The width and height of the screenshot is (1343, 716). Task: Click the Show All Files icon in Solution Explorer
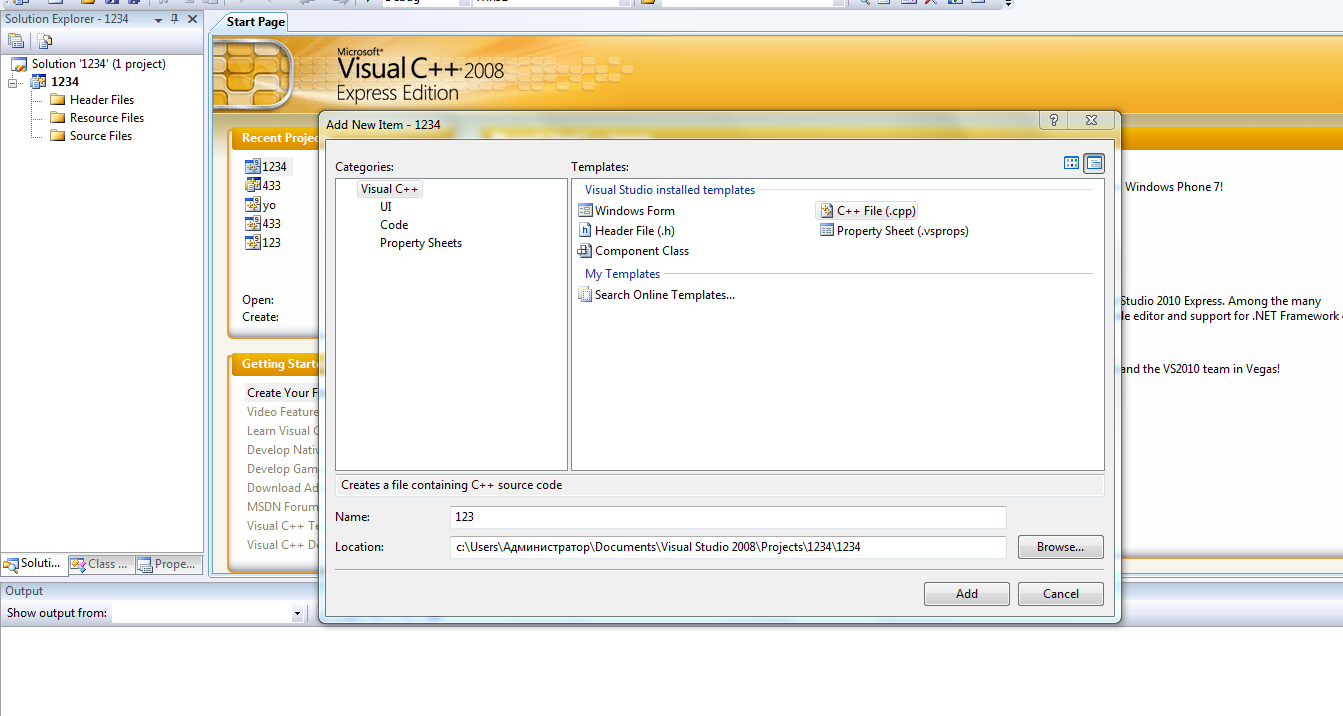(44, 41)
